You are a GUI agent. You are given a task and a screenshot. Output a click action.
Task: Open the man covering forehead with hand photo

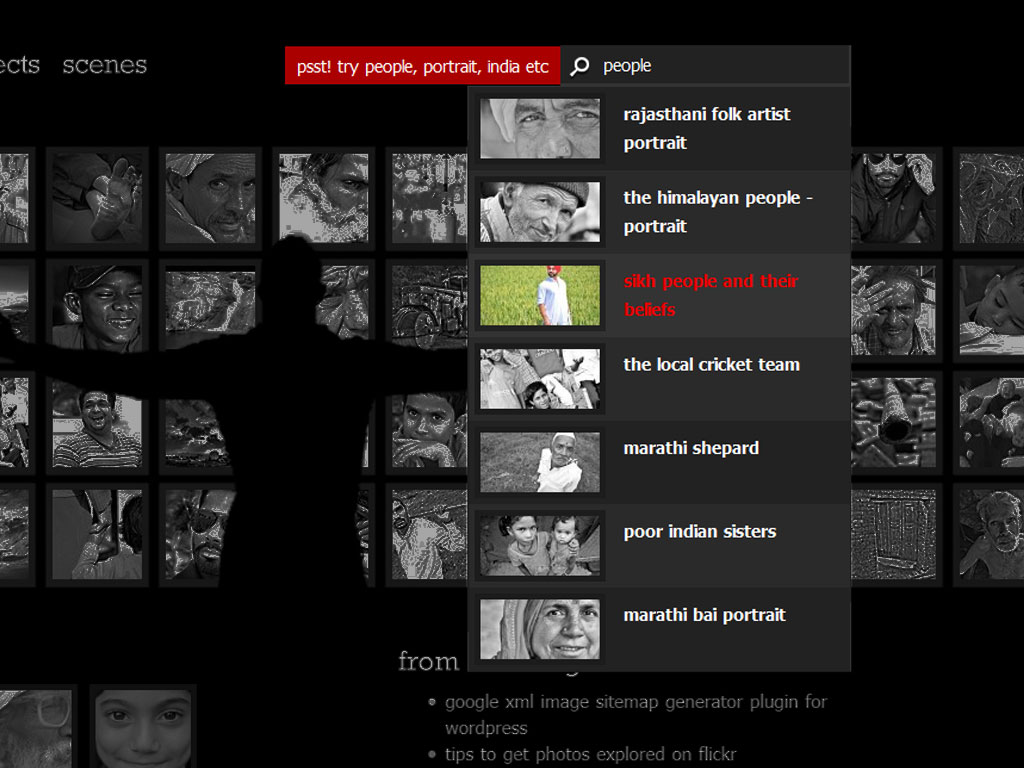click(893, 310)
